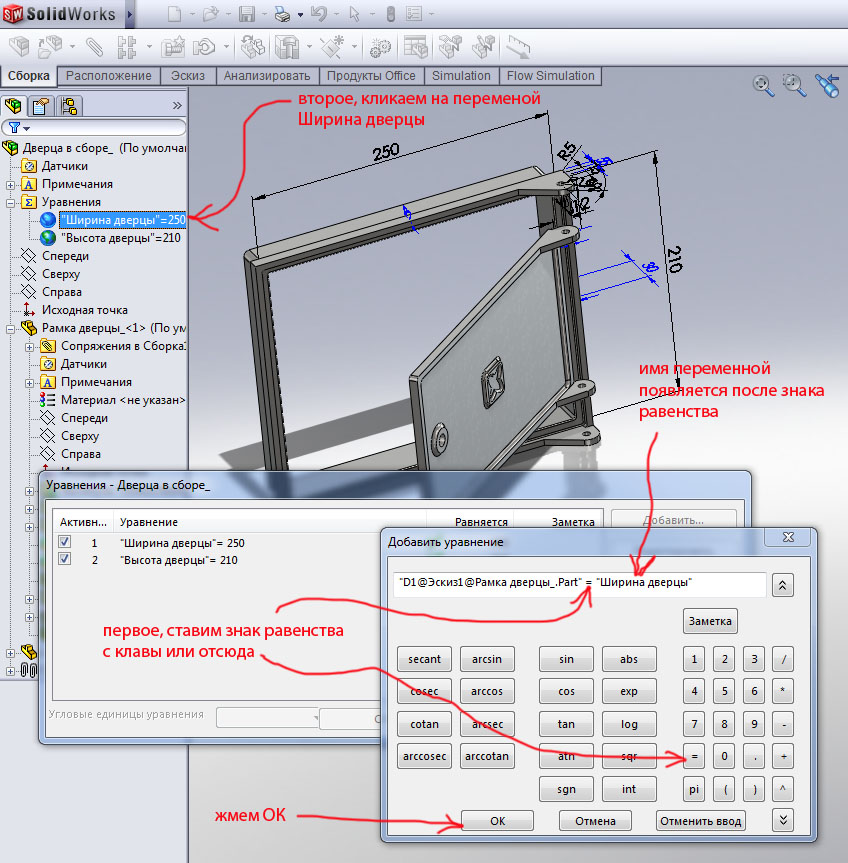Screen dimensions: 848x863
Task: Open the PropertyManager tab icon
Action: point(41,106)
